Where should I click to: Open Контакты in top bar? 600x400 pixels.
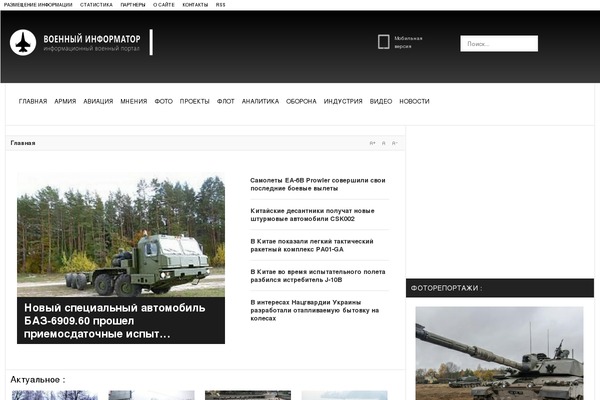click(x=195, y=5)
